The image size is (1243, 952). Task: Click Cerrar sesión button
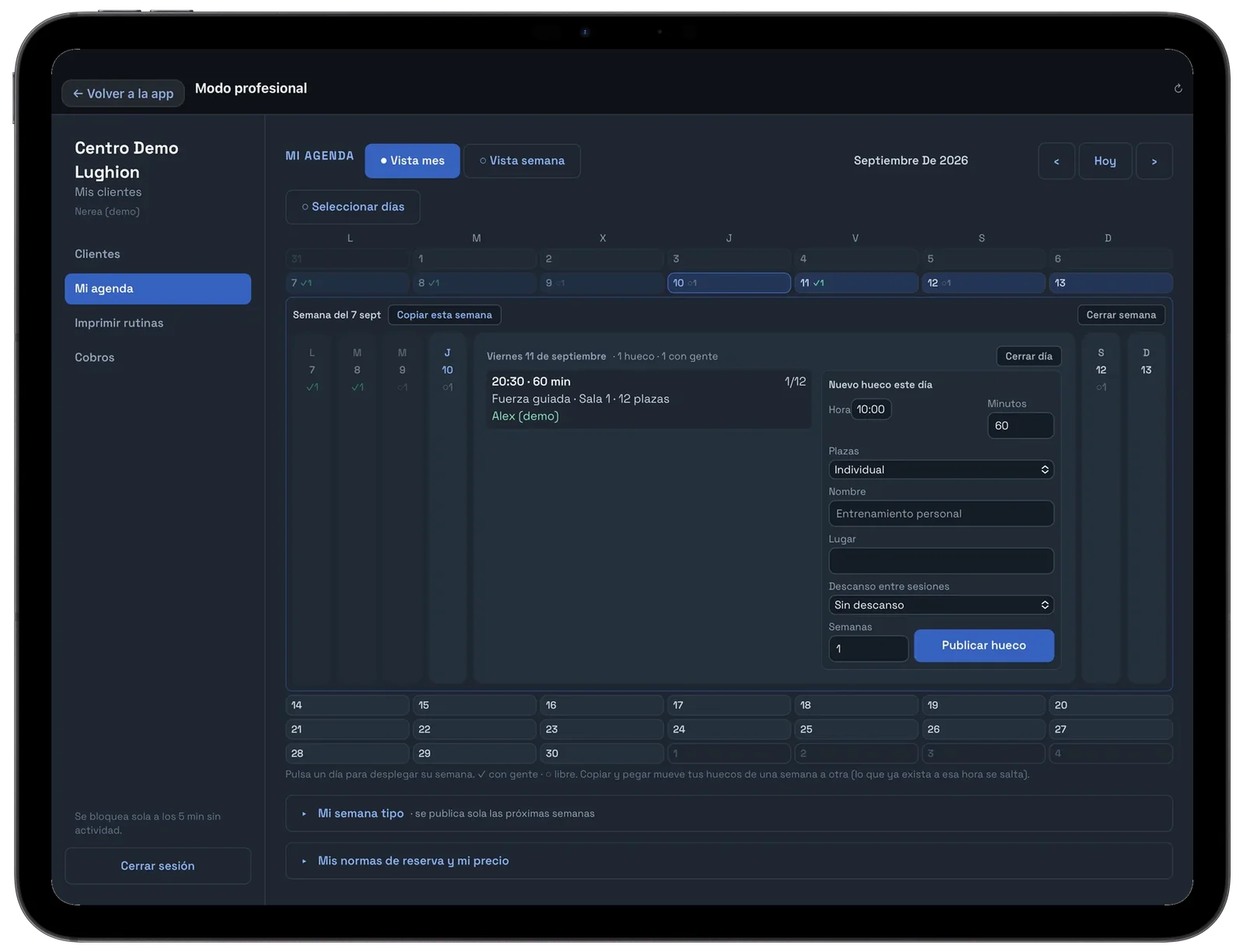pyautogui.click(x=158, y=866)
